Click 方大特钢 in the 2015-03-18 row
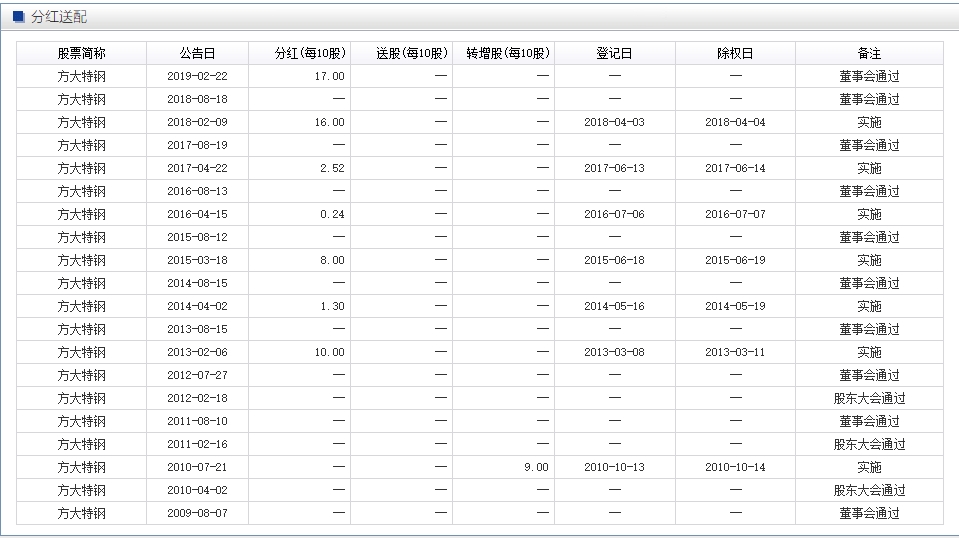Screen dimensions: 959x538 [x=81, y=260]
